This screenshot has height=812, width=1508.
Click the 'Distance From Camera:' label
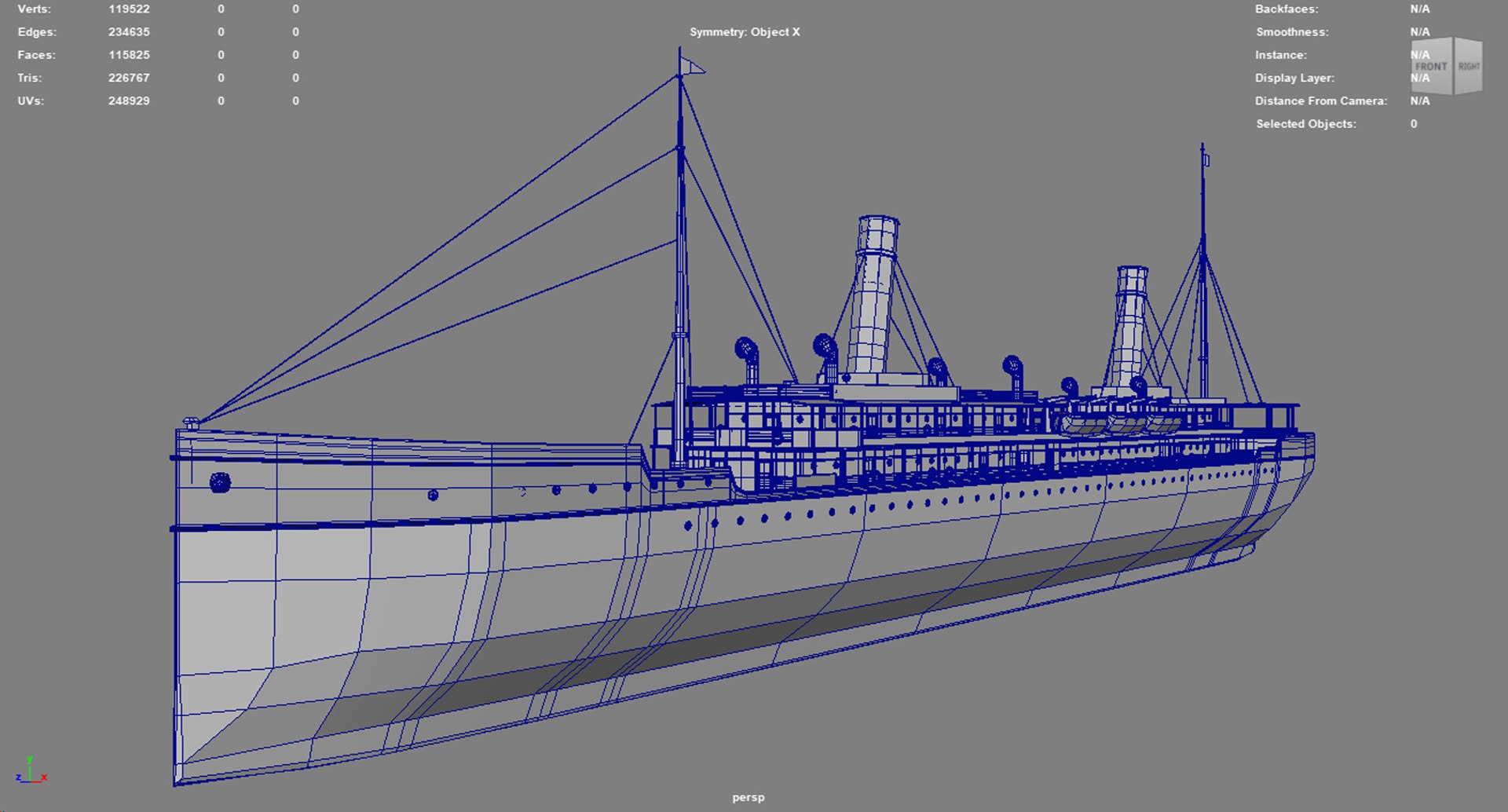pos(1321,101)
